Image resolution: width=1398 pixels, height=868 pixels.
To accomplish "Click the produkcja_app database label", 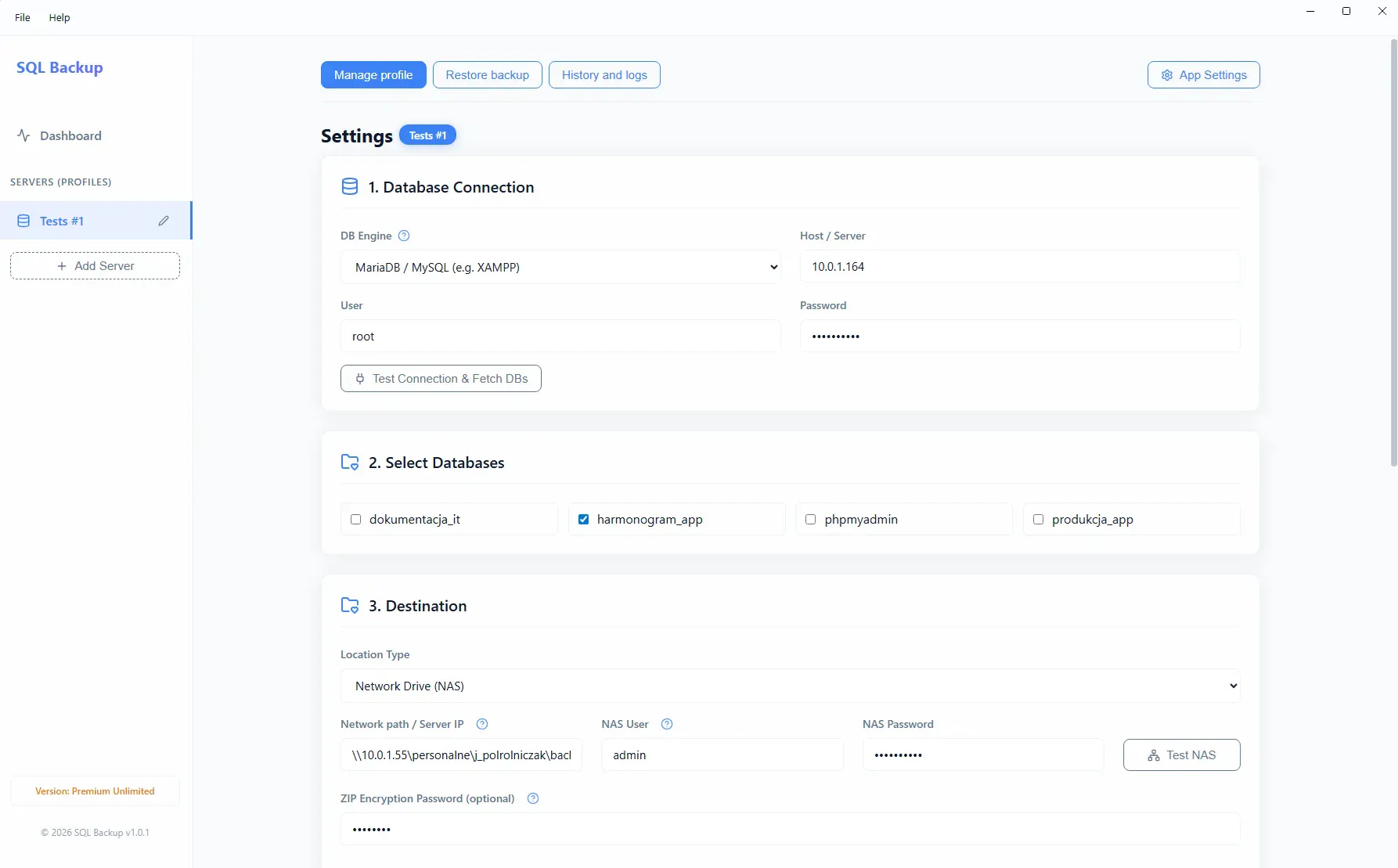I will (x=1093, y=519).
